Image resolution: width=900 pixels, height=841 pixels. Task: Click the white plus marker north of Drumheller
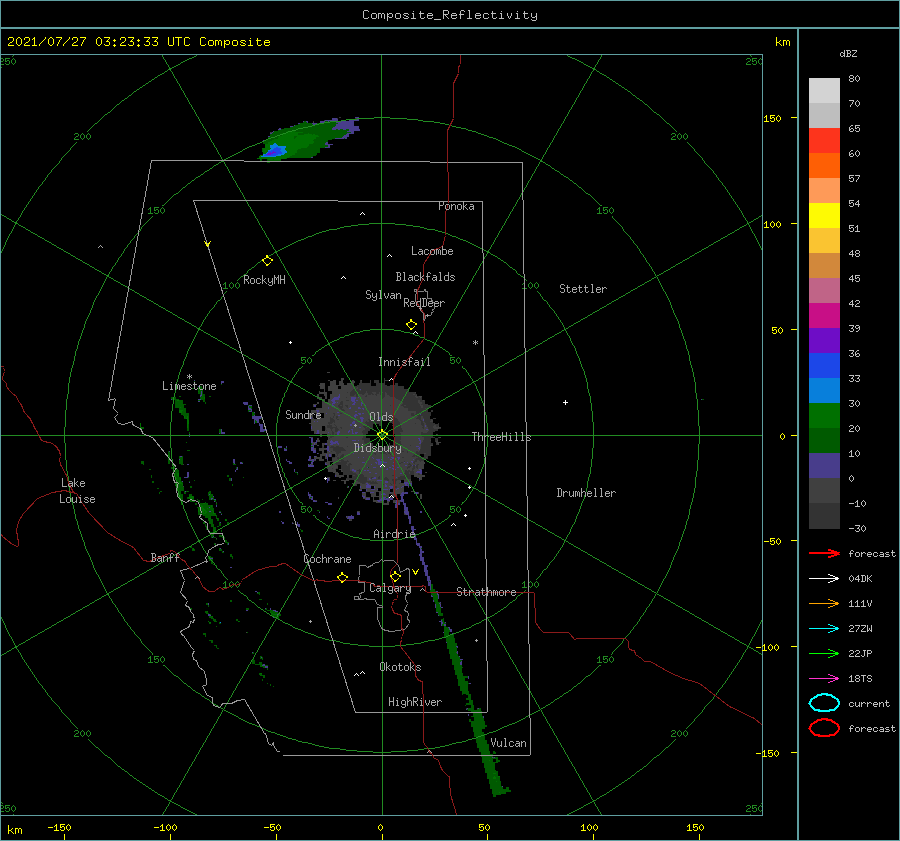(565, 402)
